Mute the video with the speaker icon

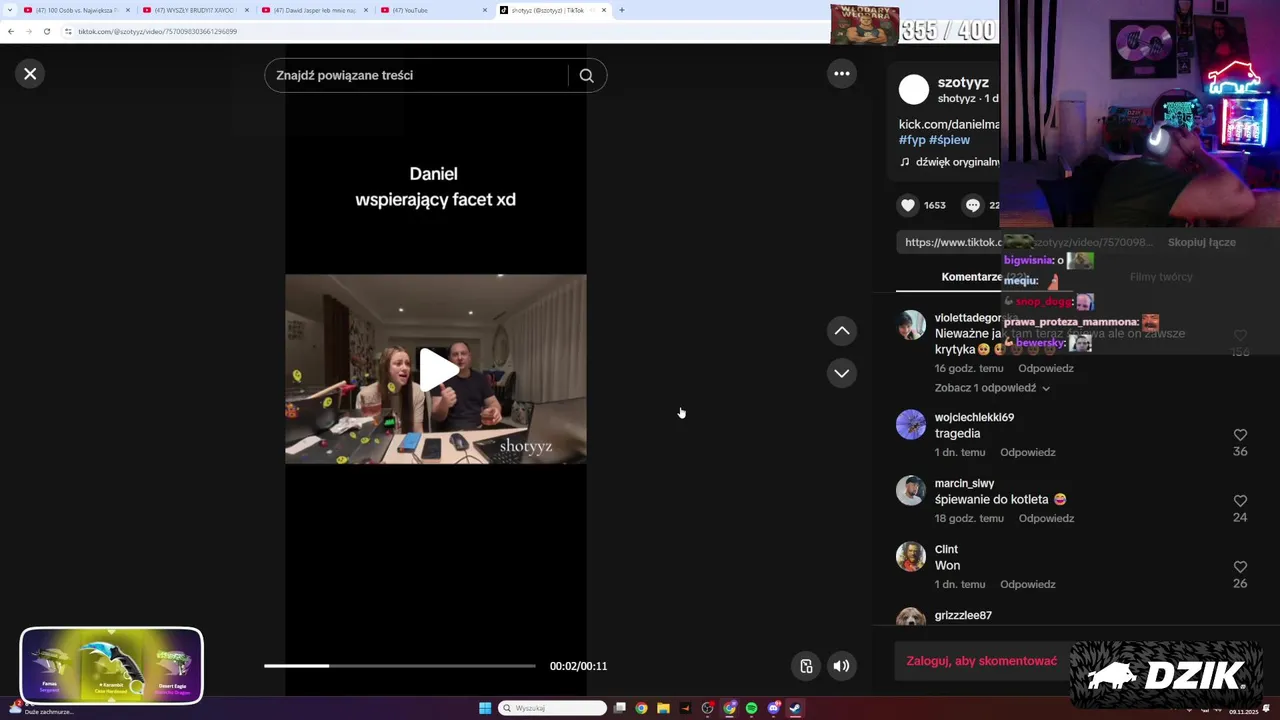point(842,666)
